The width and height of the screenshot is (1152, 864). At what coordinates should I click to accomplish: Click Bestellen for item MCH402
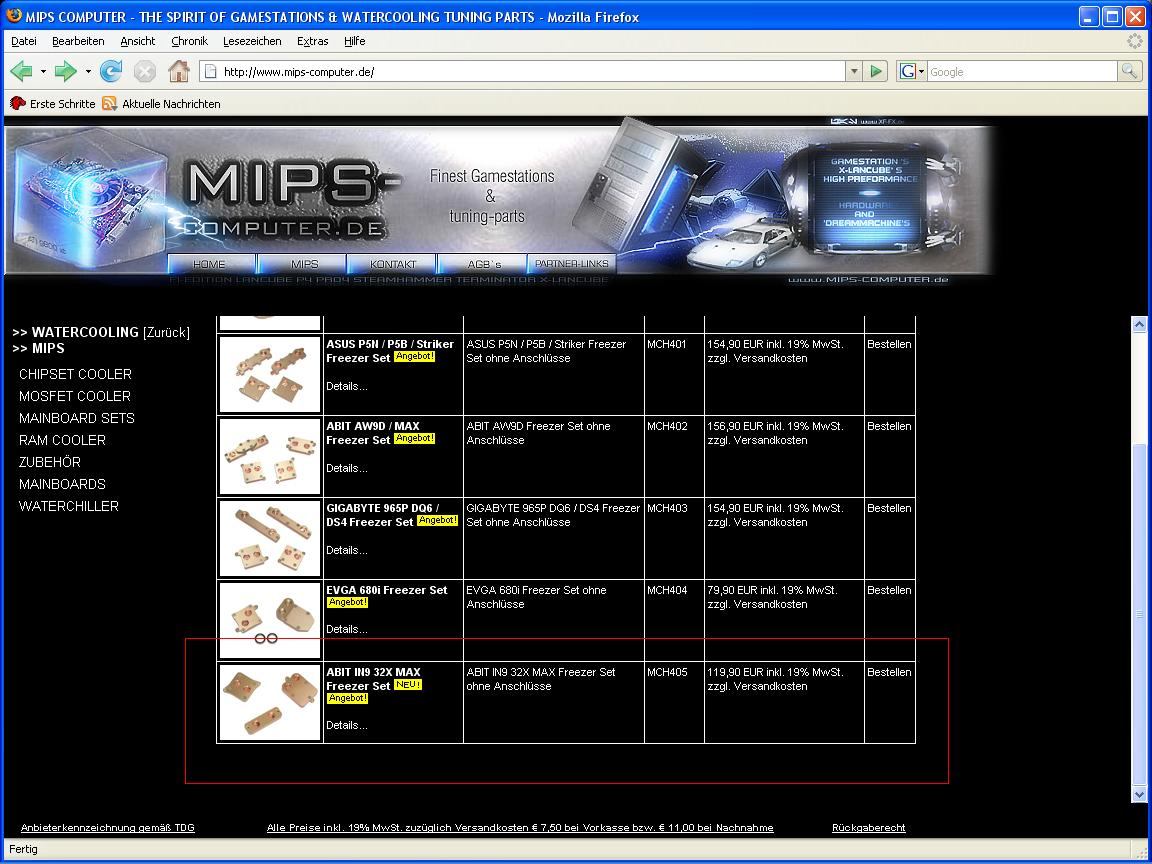[889, 427]
